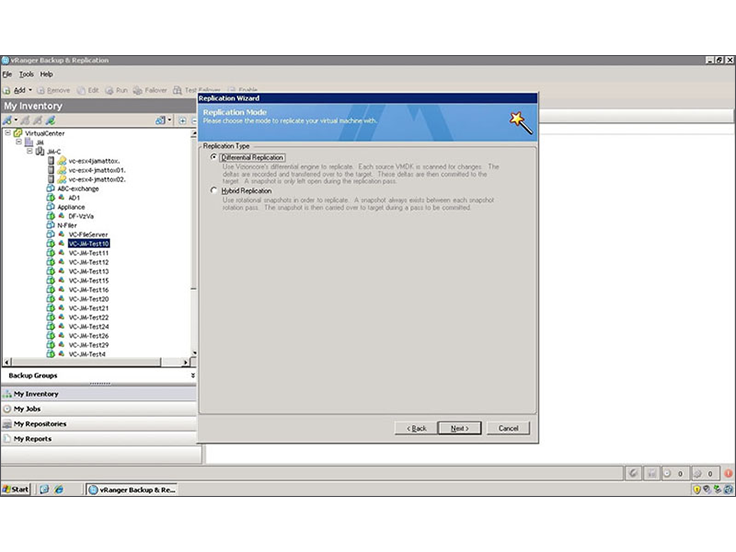736x552 pixels.
Task: Click the Edit toolbar button
Action: point(88,90)
